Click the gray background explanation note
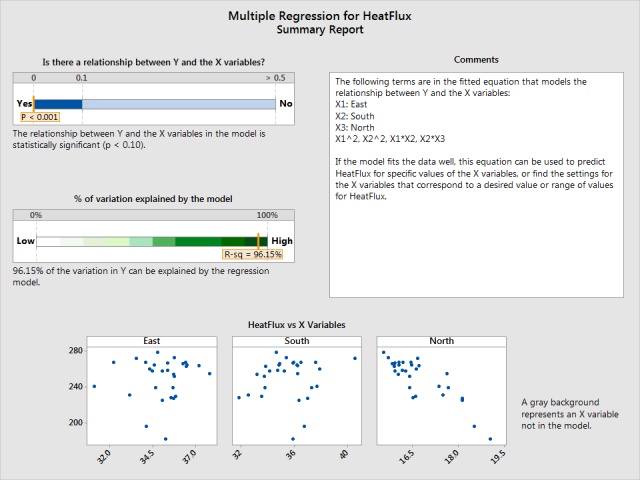The height and width of the screenshot is (480, 640). [563, 413]
